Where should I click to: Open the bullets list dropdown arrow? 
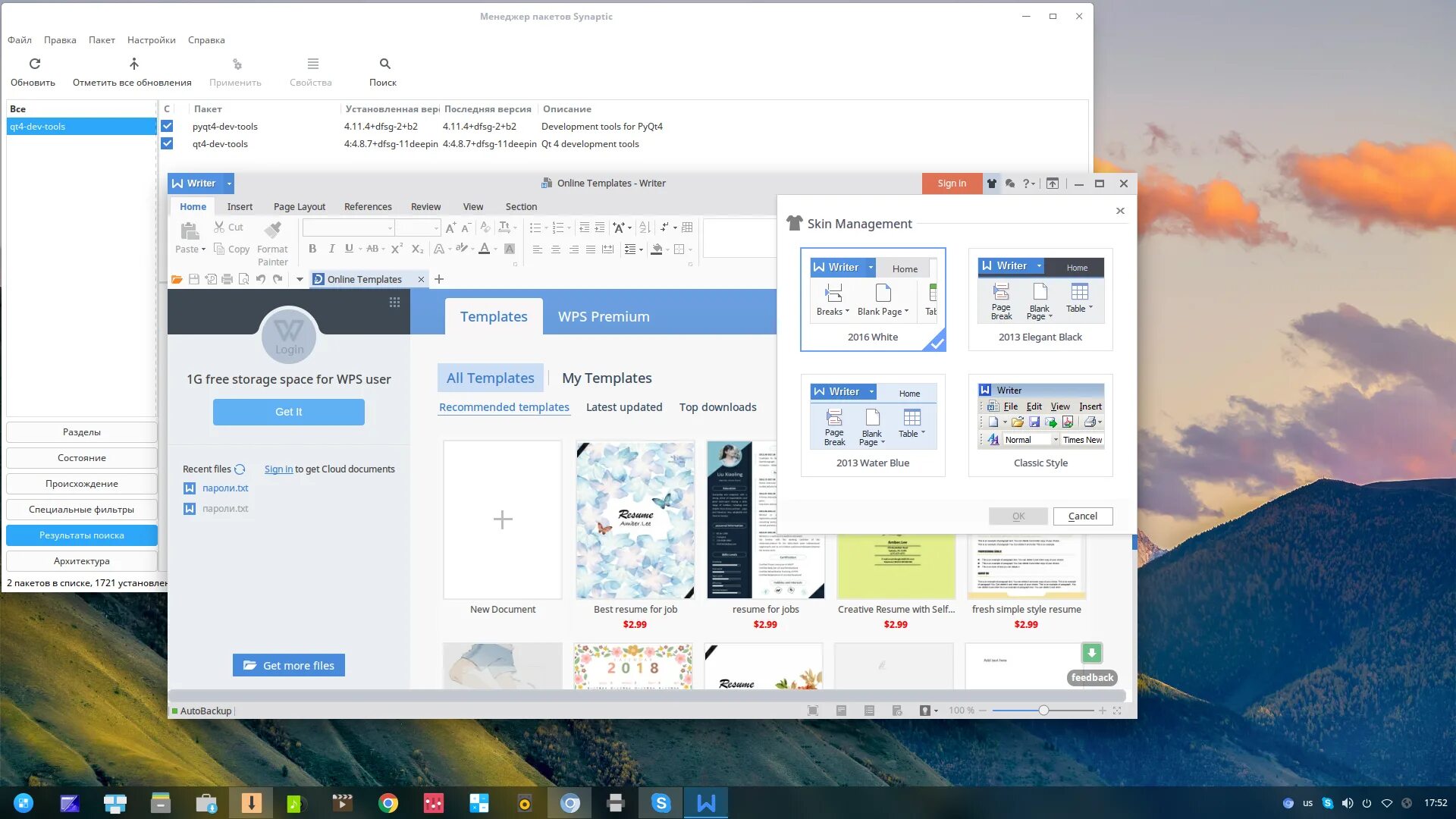click(x=548, y=227)
